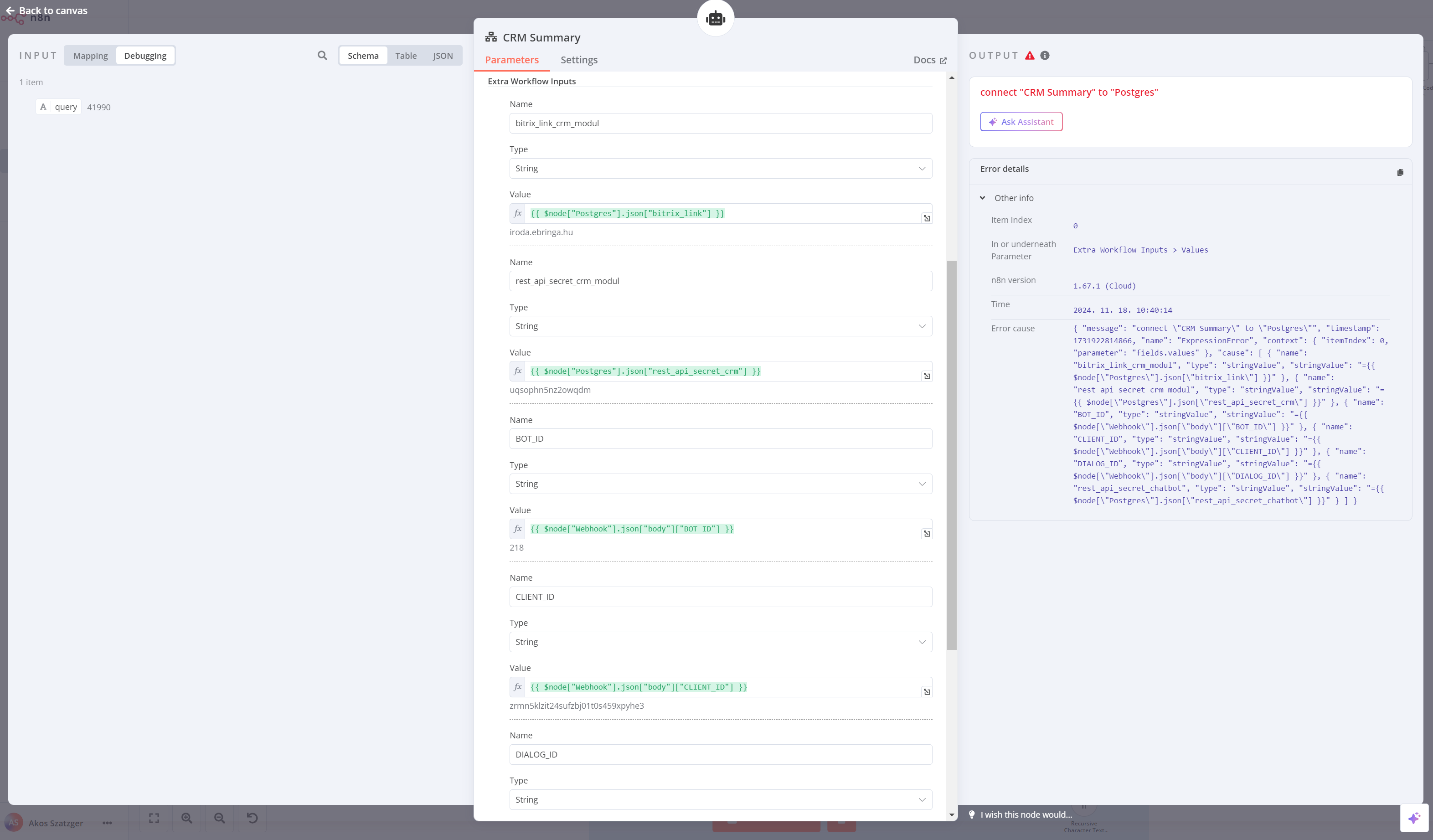Viewport: 1433px width, 840px height.
Task: Select the Parameters tab
Action: [x=511, y=60]
